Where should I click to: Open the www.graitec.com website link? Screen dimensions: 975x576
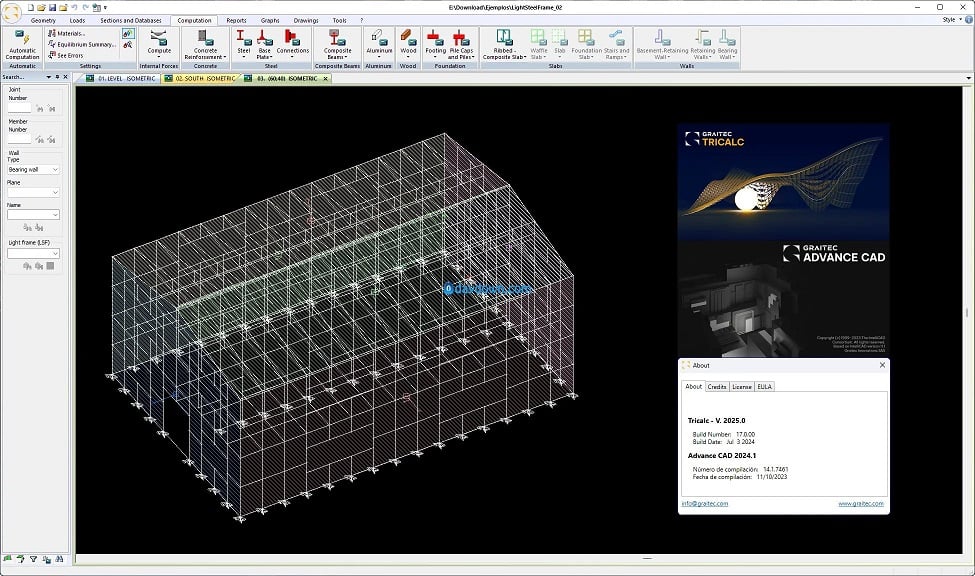pos(861,504)
